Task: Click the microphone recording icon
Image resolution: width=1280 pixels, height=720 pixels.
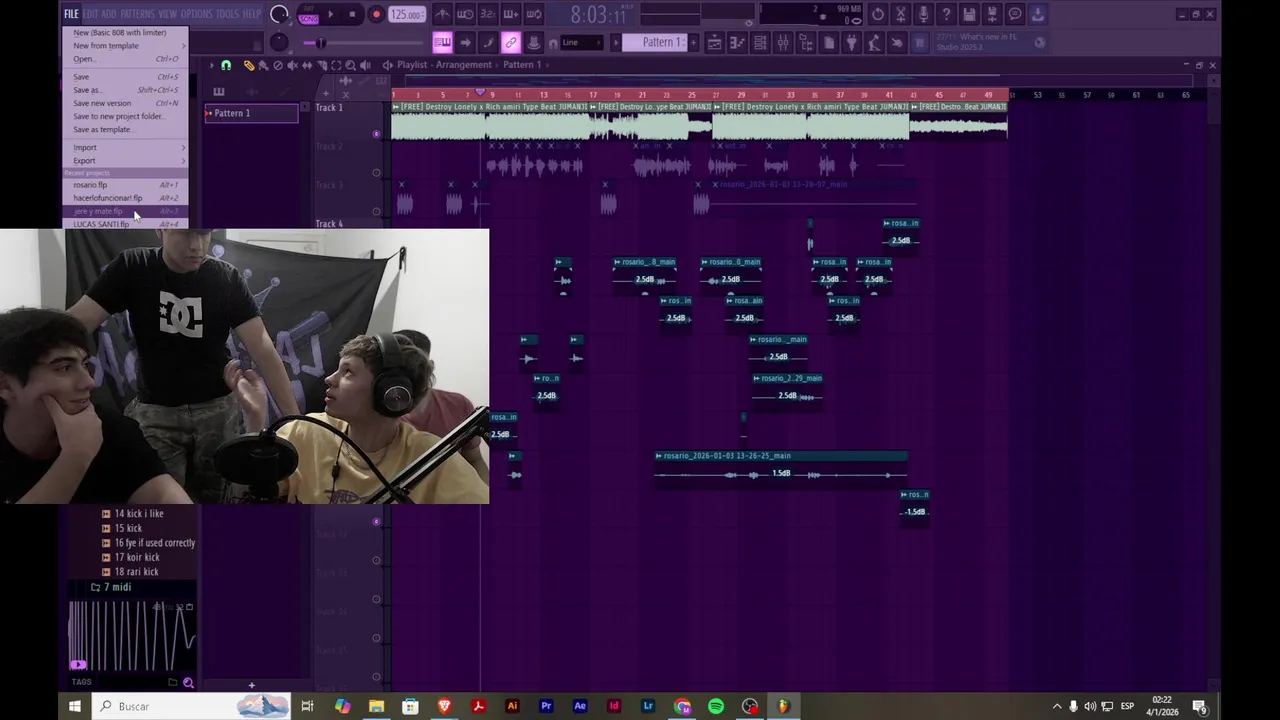Action: pos(924,14)
